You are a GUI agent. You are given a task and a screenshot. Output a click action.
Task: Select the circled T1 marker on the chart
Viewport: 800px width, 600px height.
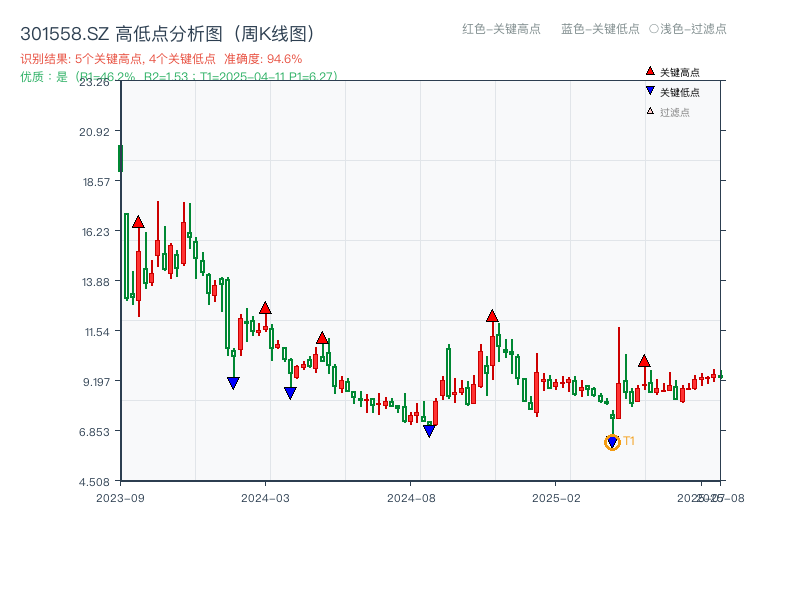click(x=612, y=440)
